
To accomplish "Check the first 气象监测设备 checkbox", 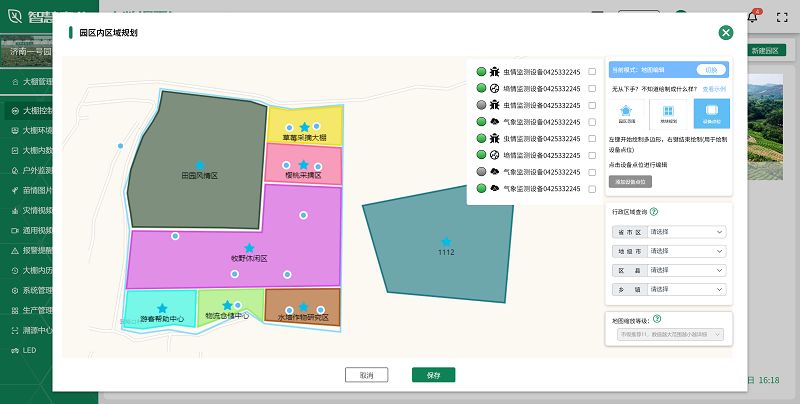I will 593,122.
